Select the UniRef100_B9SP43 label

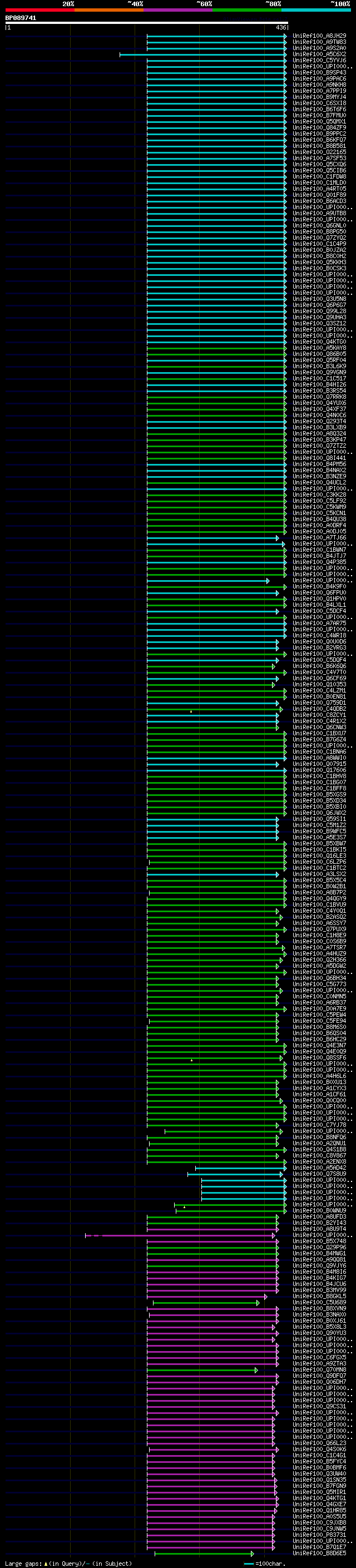[x=319, y=72]
